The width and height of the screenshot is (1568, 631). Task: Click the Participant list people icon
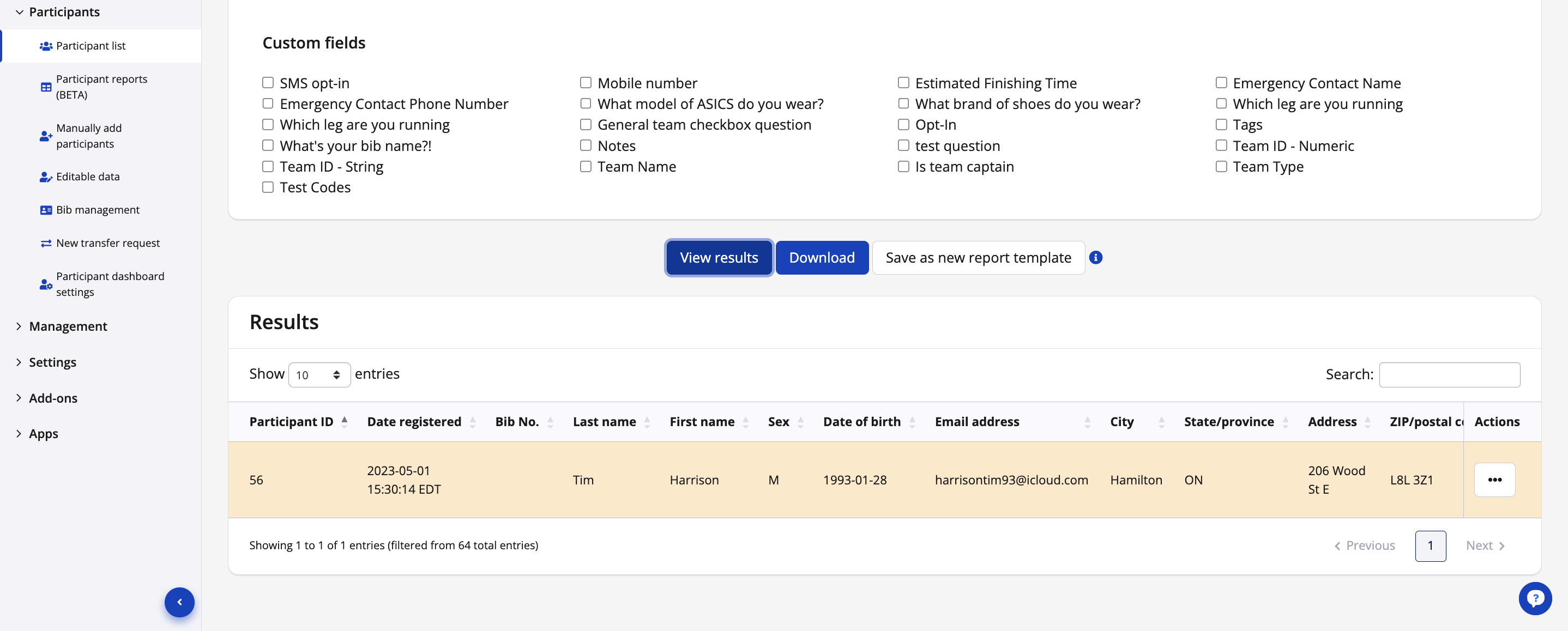(46, 46)
